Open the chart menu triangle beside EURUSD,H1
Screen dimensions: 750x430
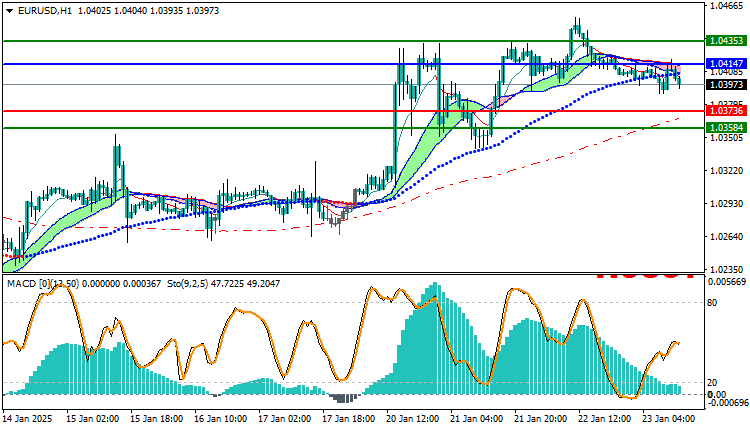tap(9, 11)
